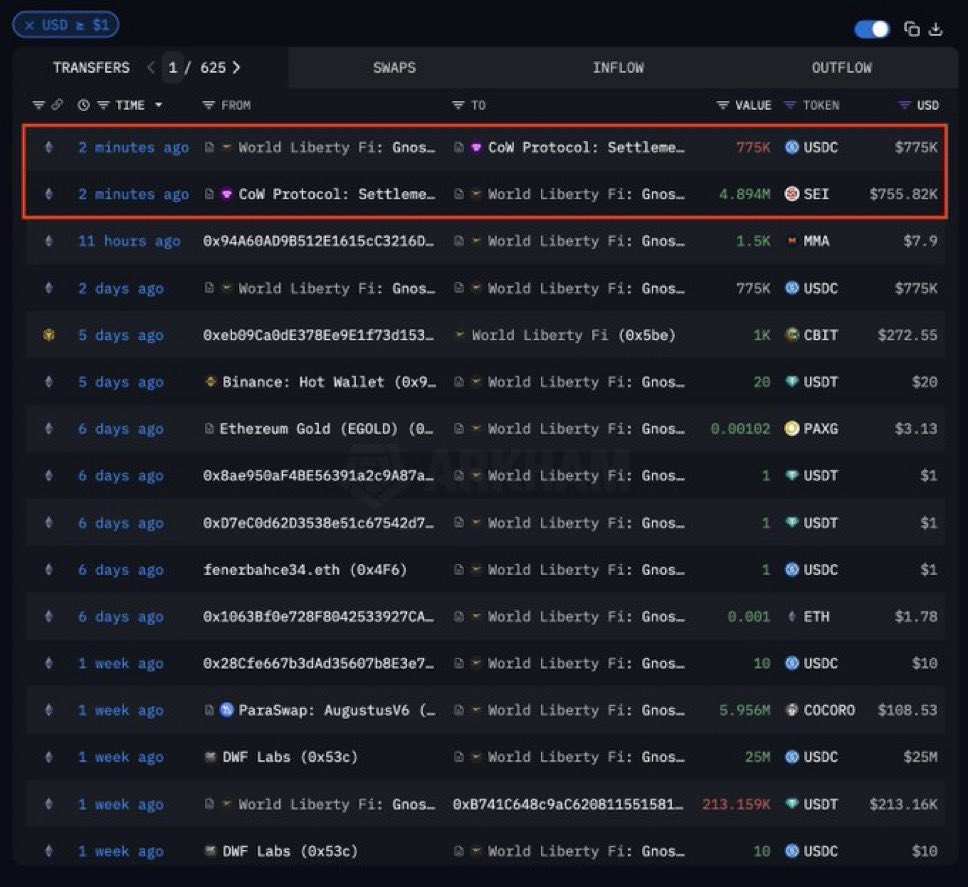The width and height of the screenshot is (968, 887).
Task: Open the TOKEN column filter
Action: point(790,106)
